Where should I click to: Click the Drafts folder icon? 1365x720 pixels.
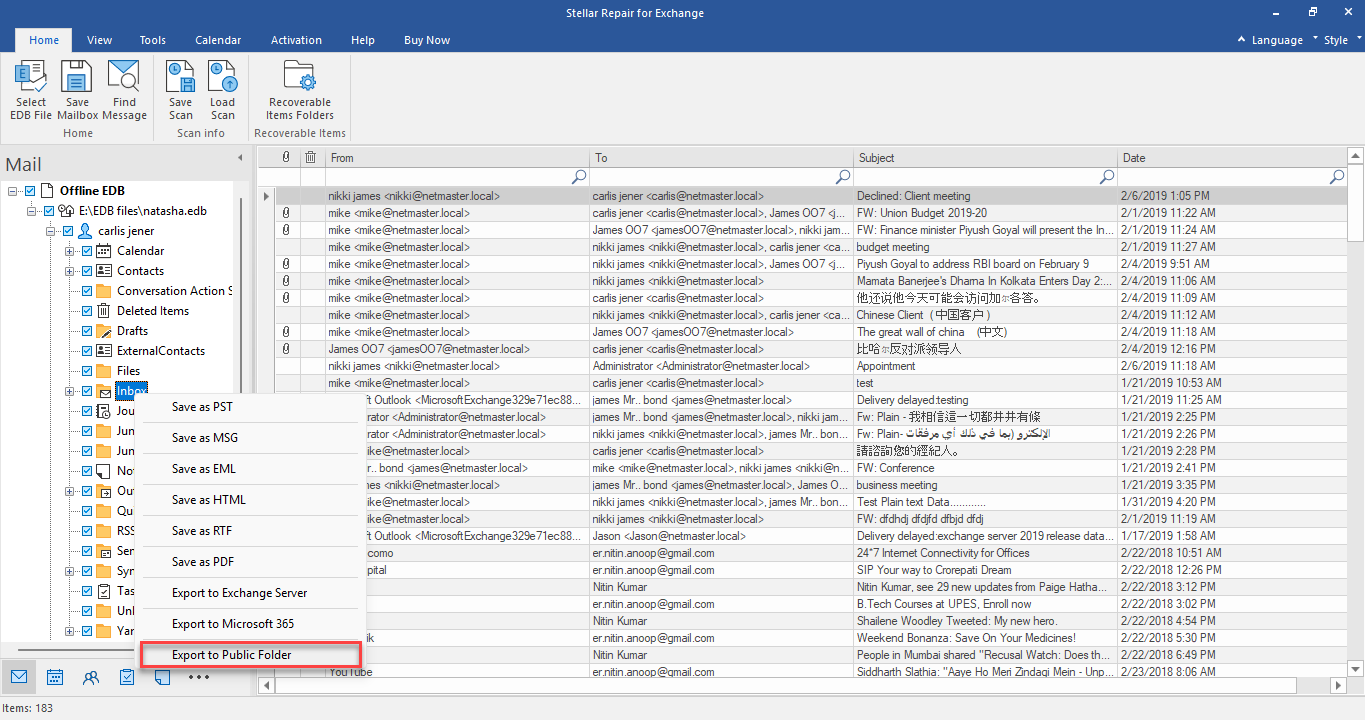(x=103, y=331)
